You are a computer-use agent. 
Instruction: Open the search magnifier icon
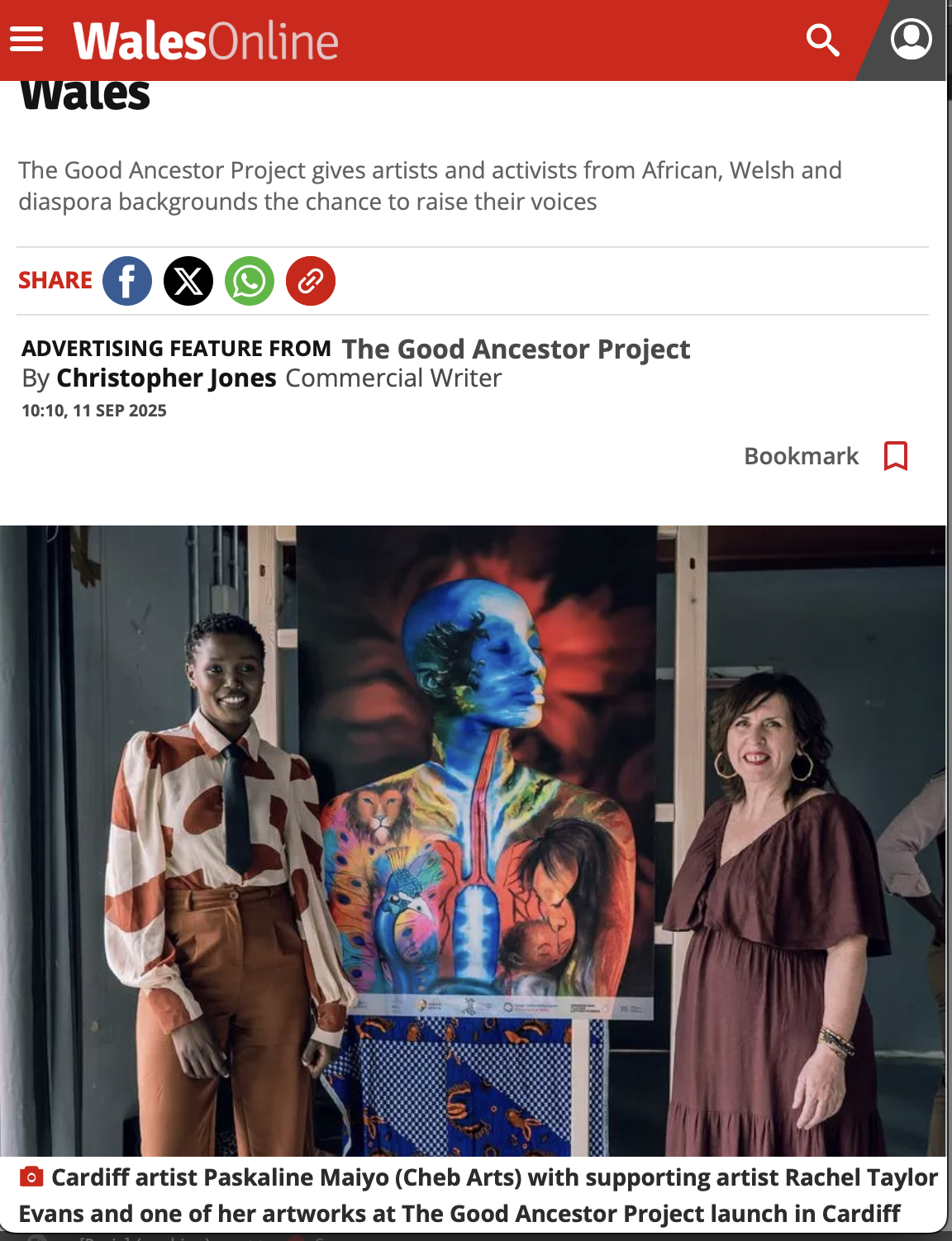(822, 40)
